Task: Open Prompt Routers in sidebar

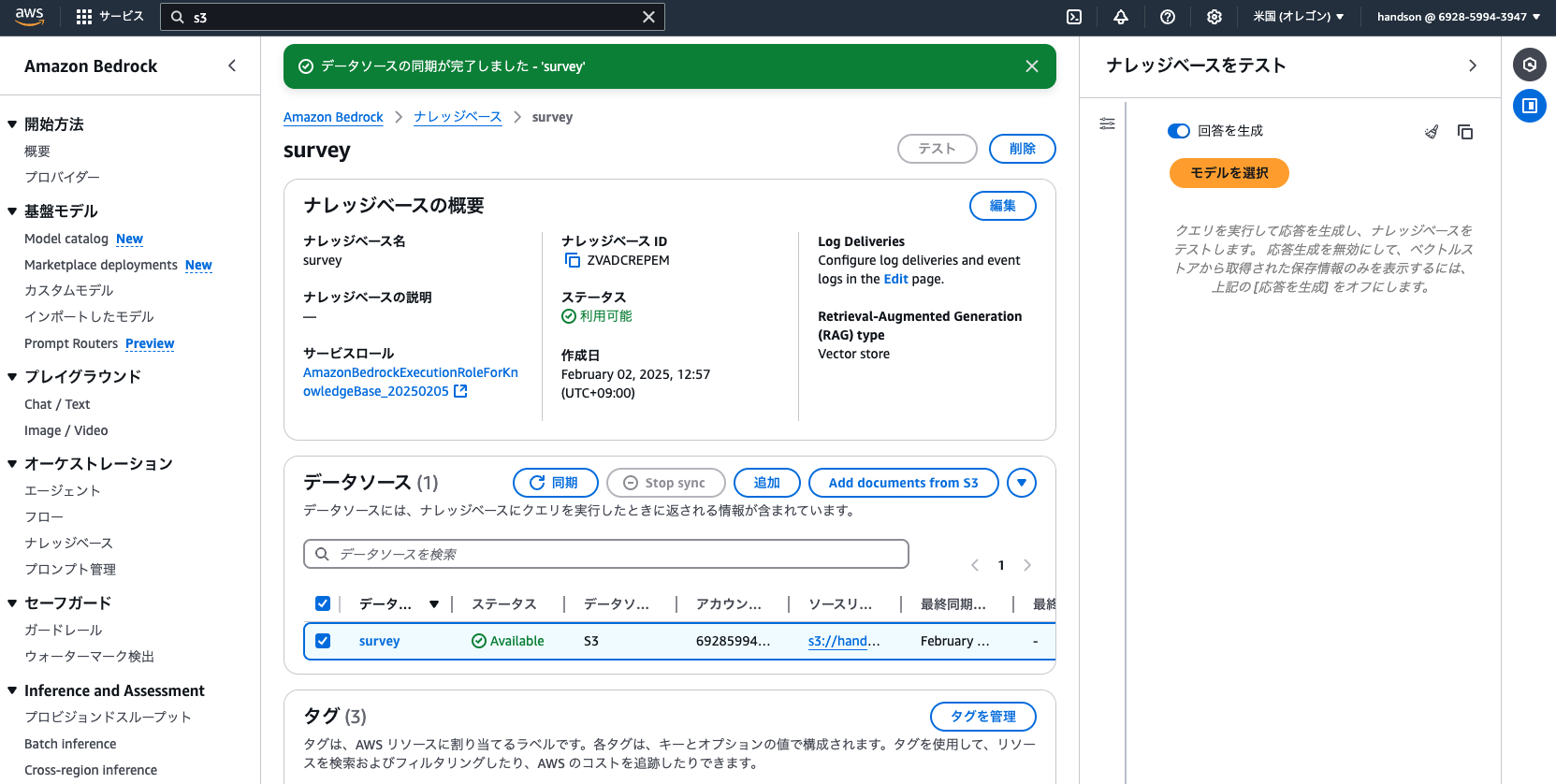Action: [x=71, y=343]
